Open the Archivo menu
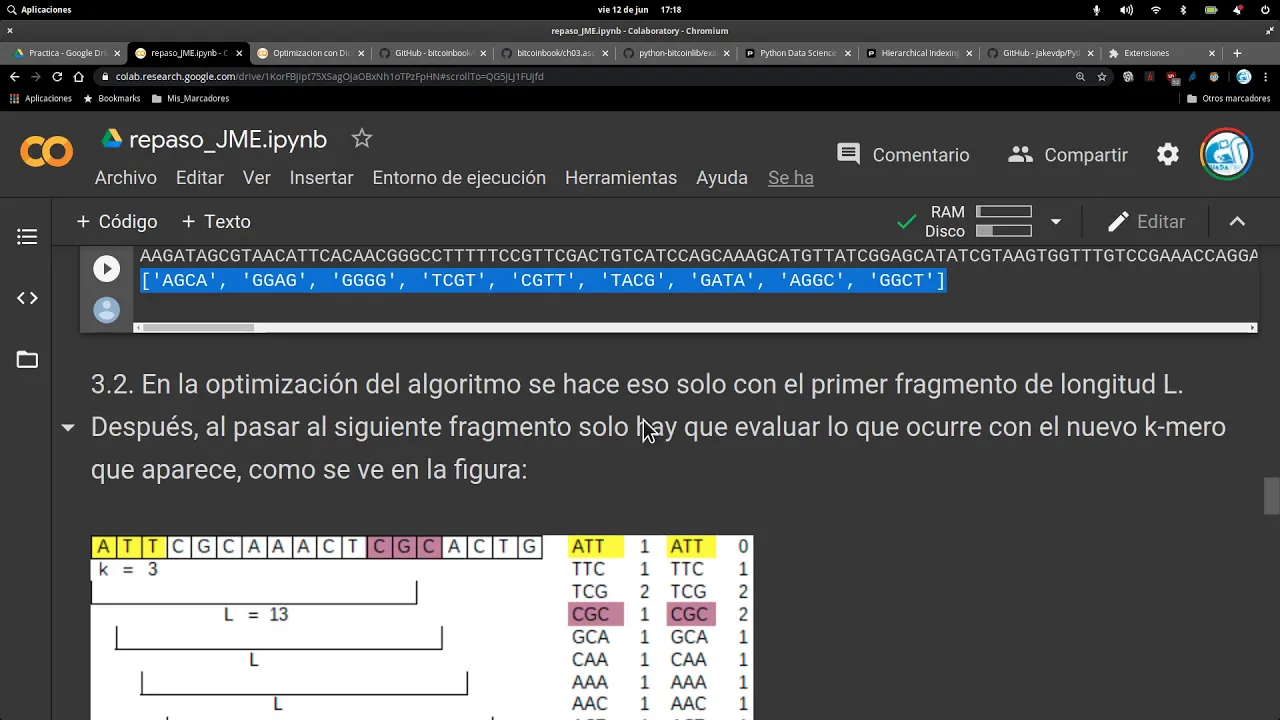1280x720 pixels. pos(126,177)
